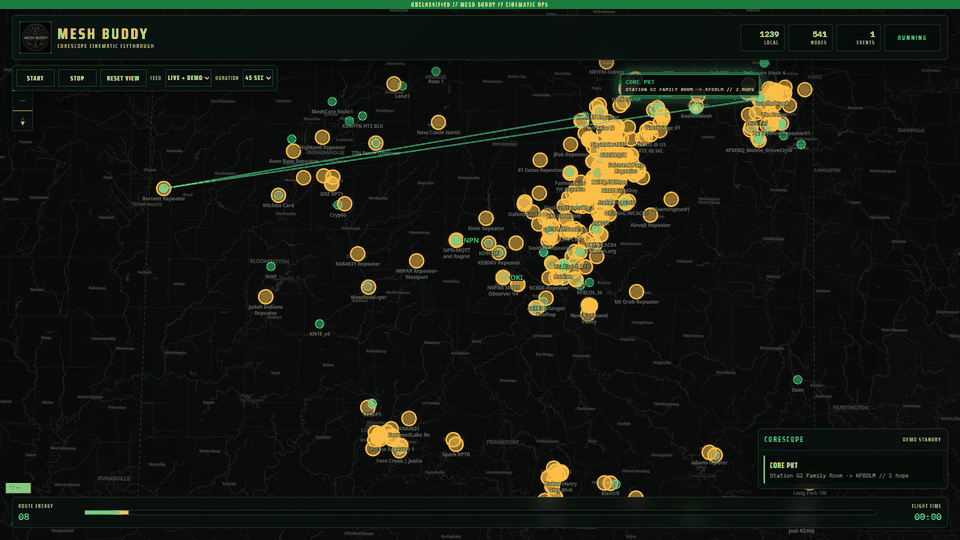
Task: Click the Flight Time 00:00 readout
Action: click(x=928, y=517)
